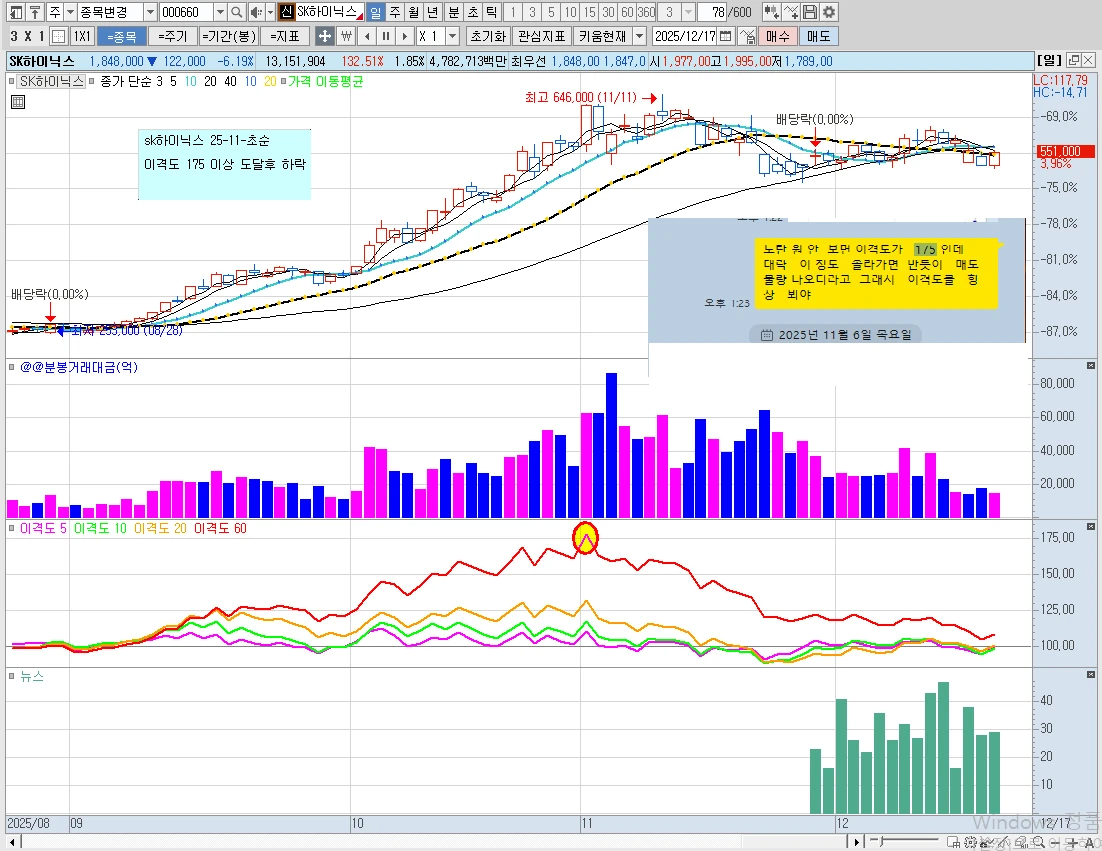The height and width of the screenshot is (851, 1102).
Task: Adjust the bottom zoom slider handle
Action: pyautogui.click(x=881, y=840)
